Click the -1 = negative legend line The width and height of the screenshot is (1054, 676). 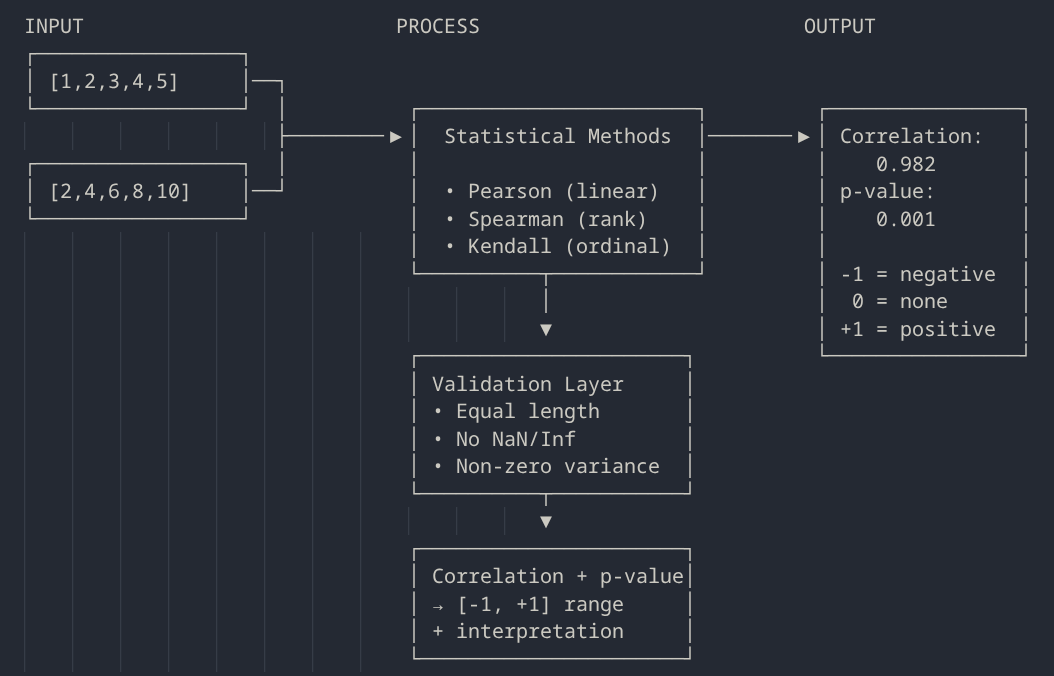(918, 274)
